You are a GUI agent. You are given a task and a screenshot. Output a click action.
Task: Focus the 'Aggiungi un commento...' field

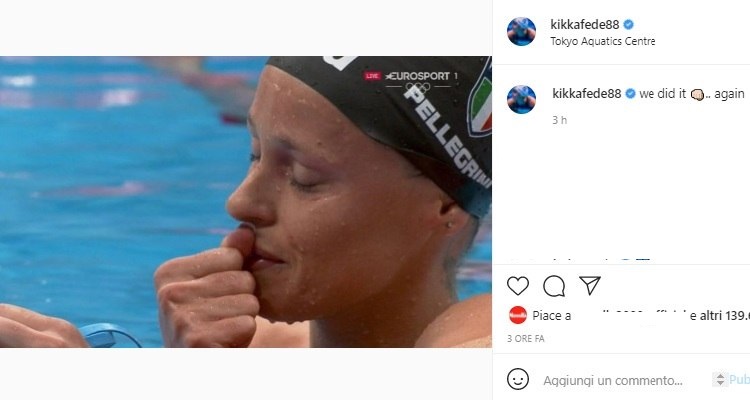pyautogui.click(x=613, y=380)
